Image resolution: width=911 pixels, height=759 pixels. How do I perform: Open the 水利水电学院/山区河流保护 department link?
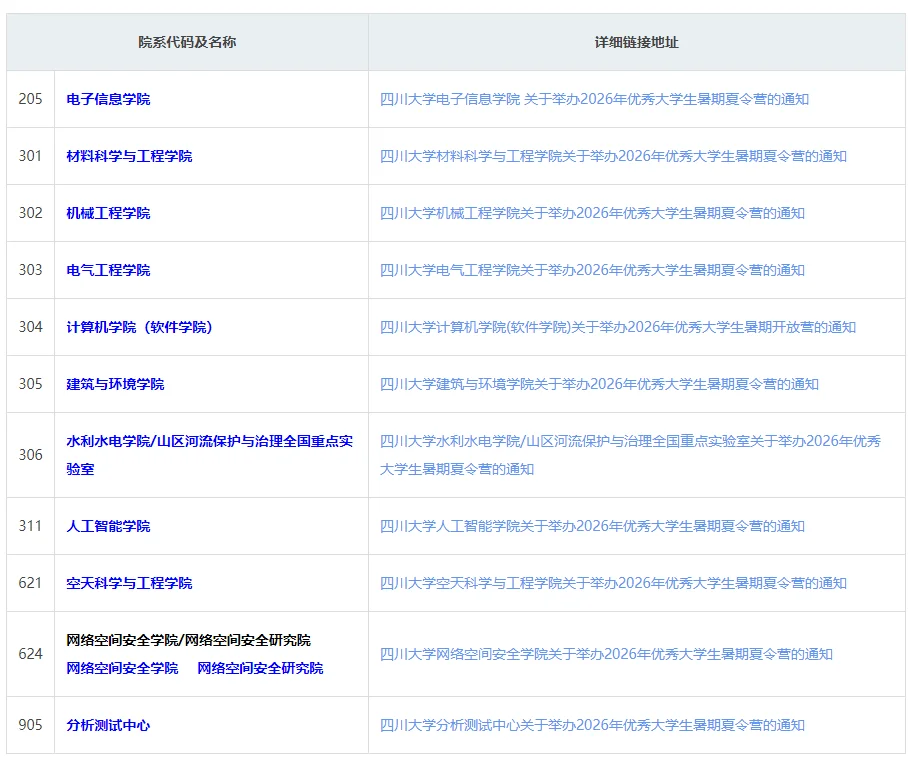click(209, 455)
